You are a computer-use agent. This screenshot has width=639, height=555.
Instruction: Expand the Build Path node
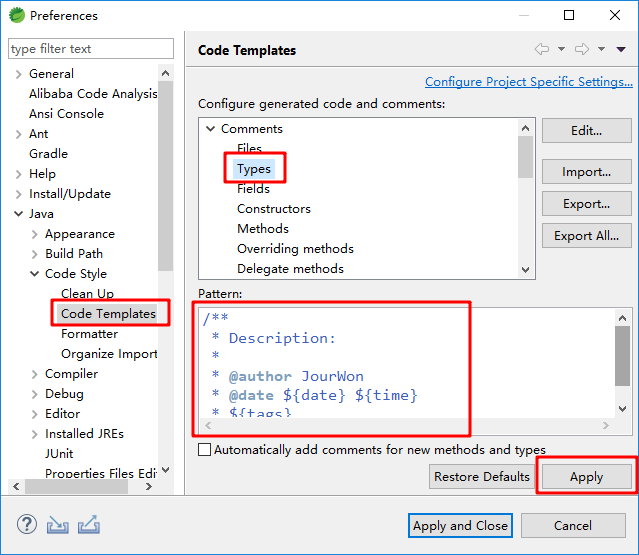[x=35, y=254]
